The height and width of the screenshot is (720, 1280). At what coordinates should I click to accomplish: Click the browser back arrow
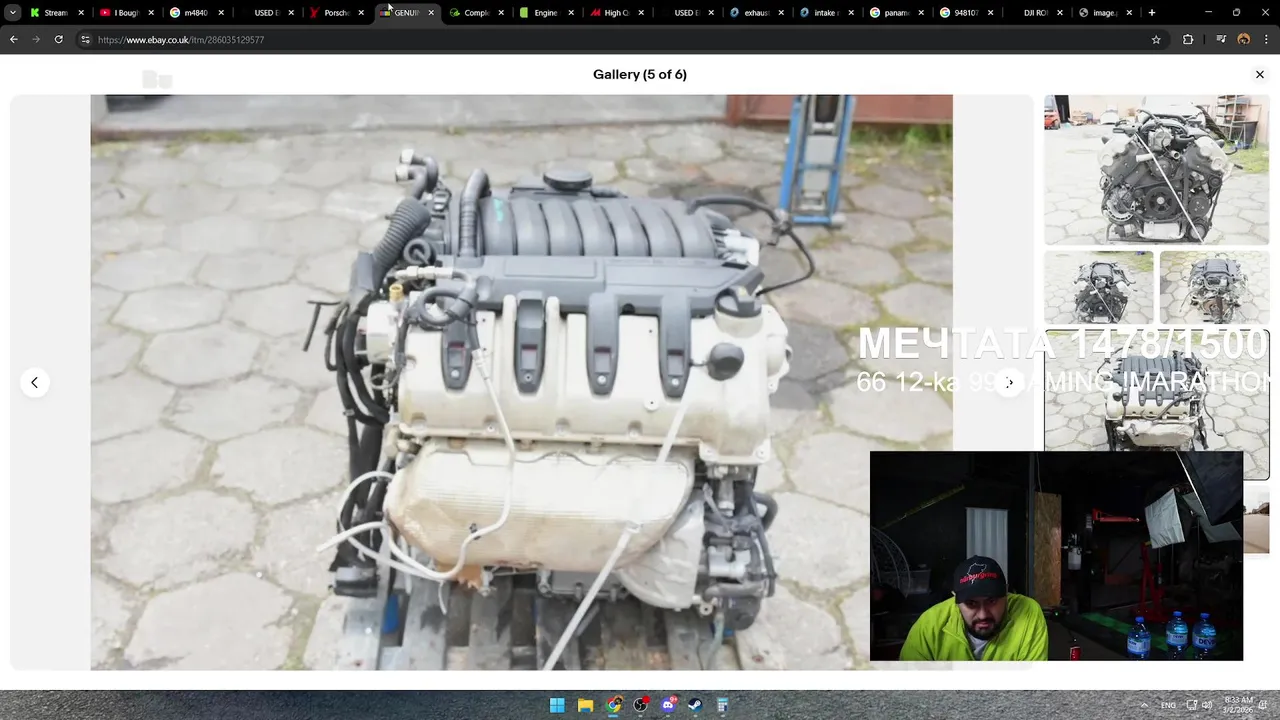click(14, 39)
